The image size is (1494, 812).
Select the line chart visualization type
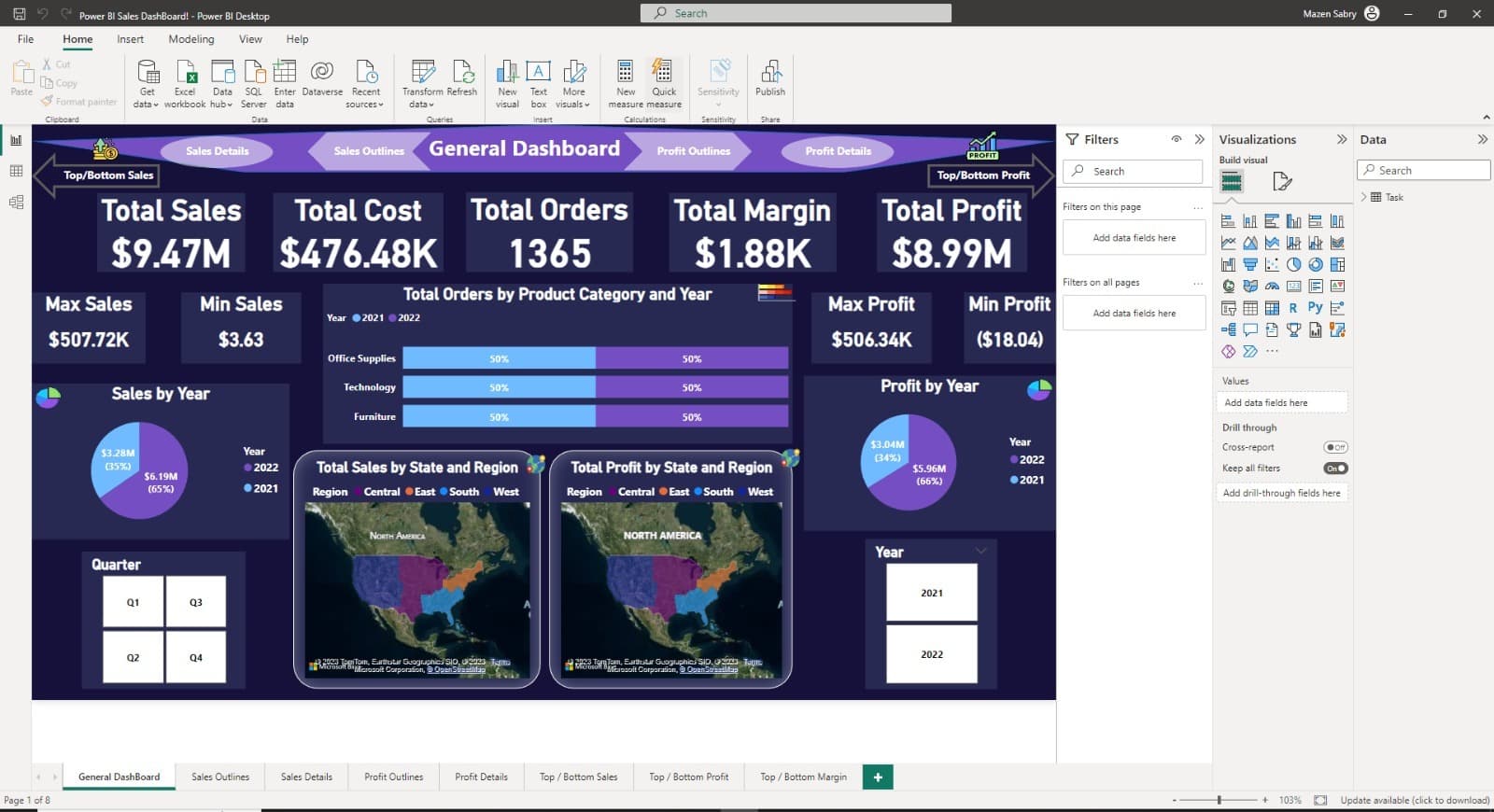click(x=1229, y=243)
